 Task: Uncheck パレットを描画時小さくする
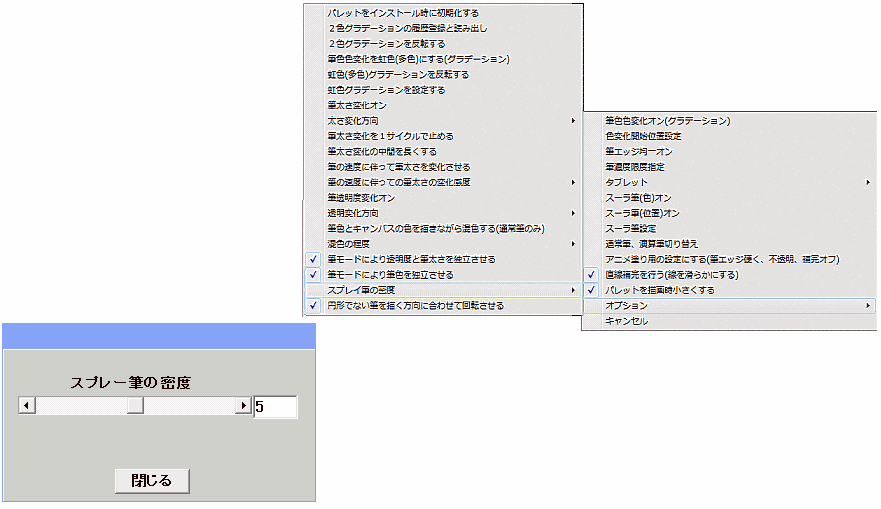660,290
